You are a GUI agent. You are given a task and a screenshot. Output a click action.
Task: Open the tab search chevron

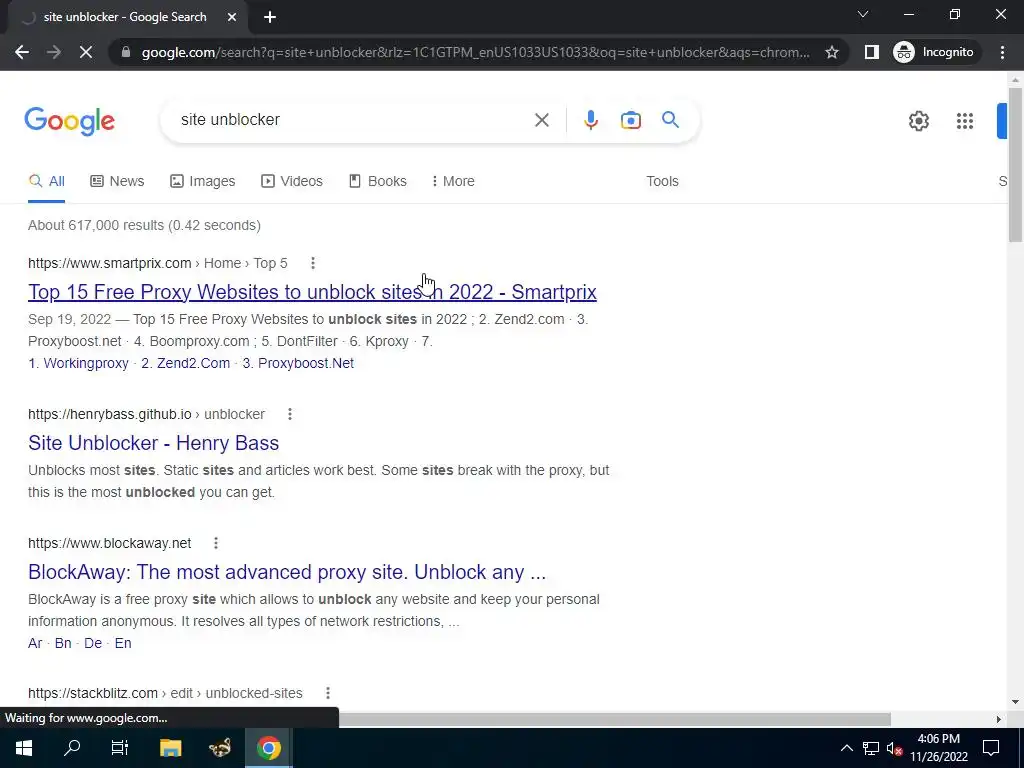pos(863,14)
